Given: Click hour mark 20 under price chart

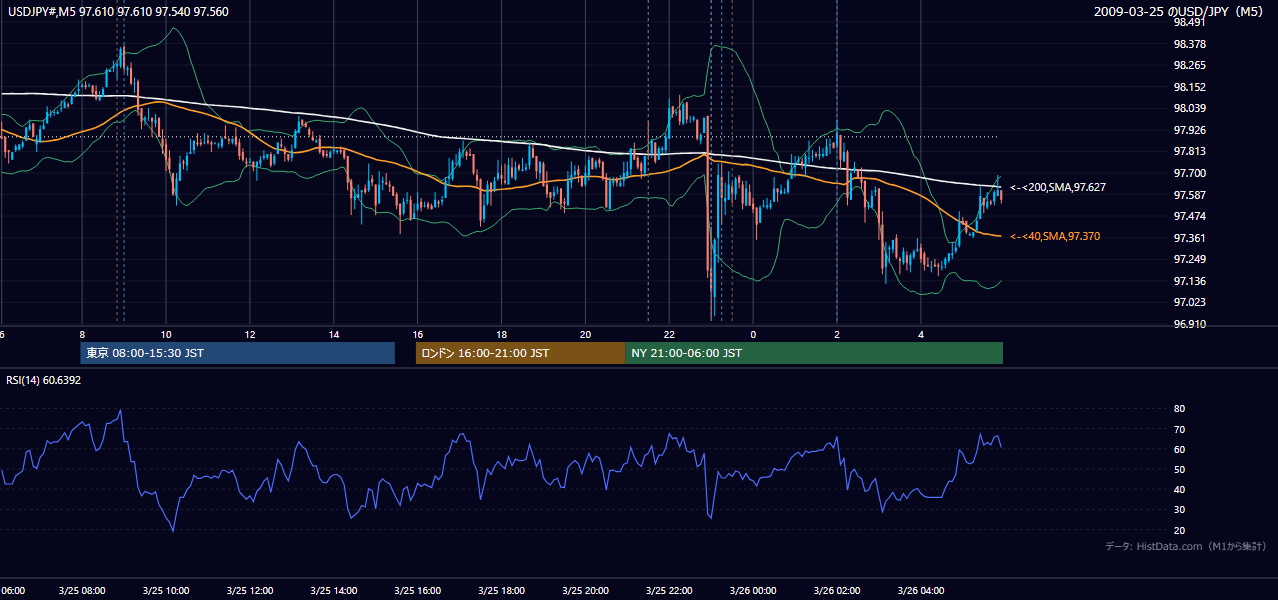Looking at the screenshot, I should (586, 334).
